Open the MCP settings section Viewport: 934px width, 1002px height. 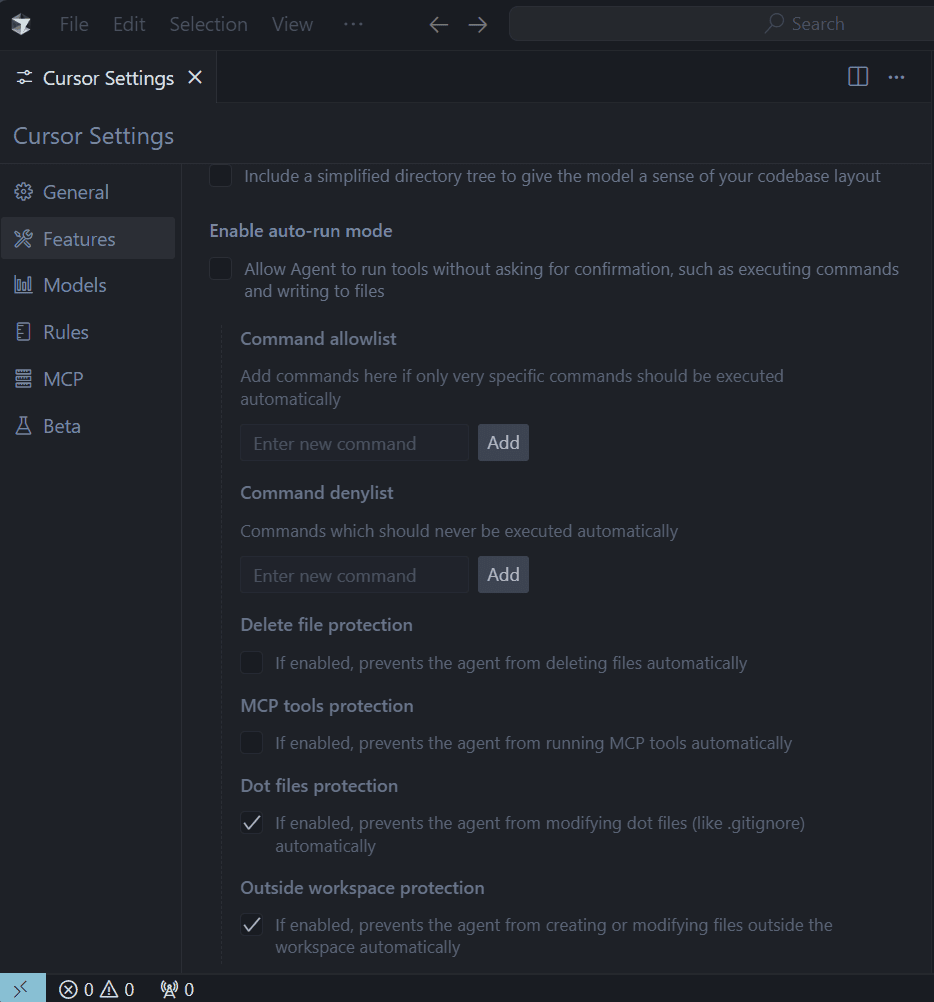tap(63, 379)
